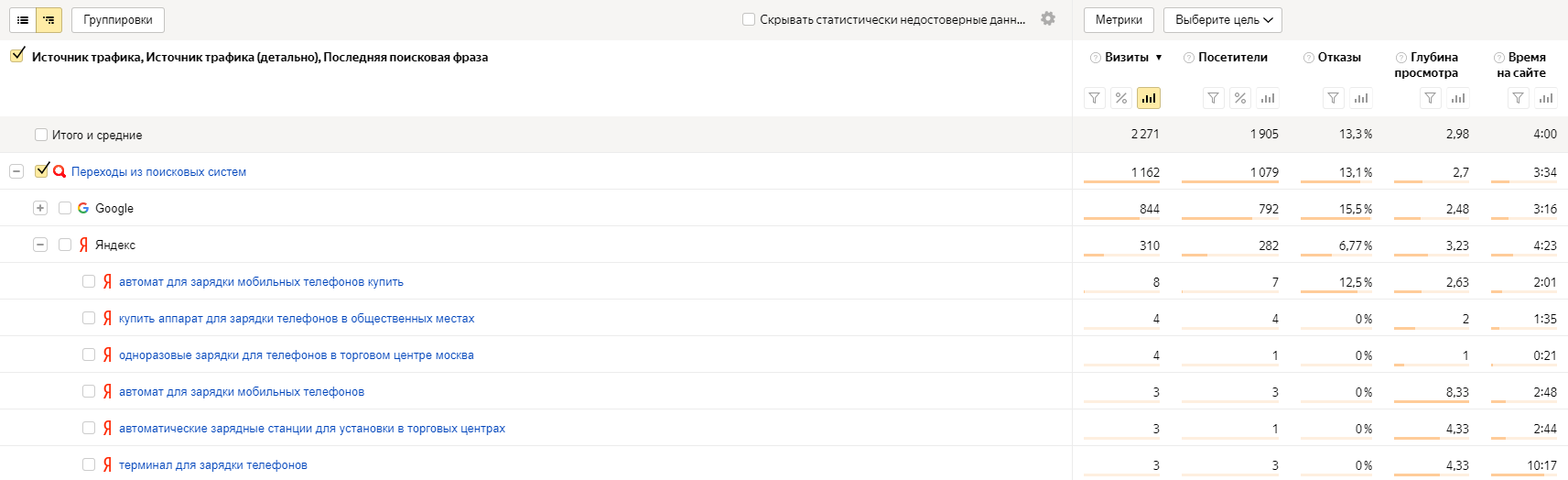Sort by the Визиты column header
The width and height of the screenshot is (1568, 480).
coord(1127,57)
